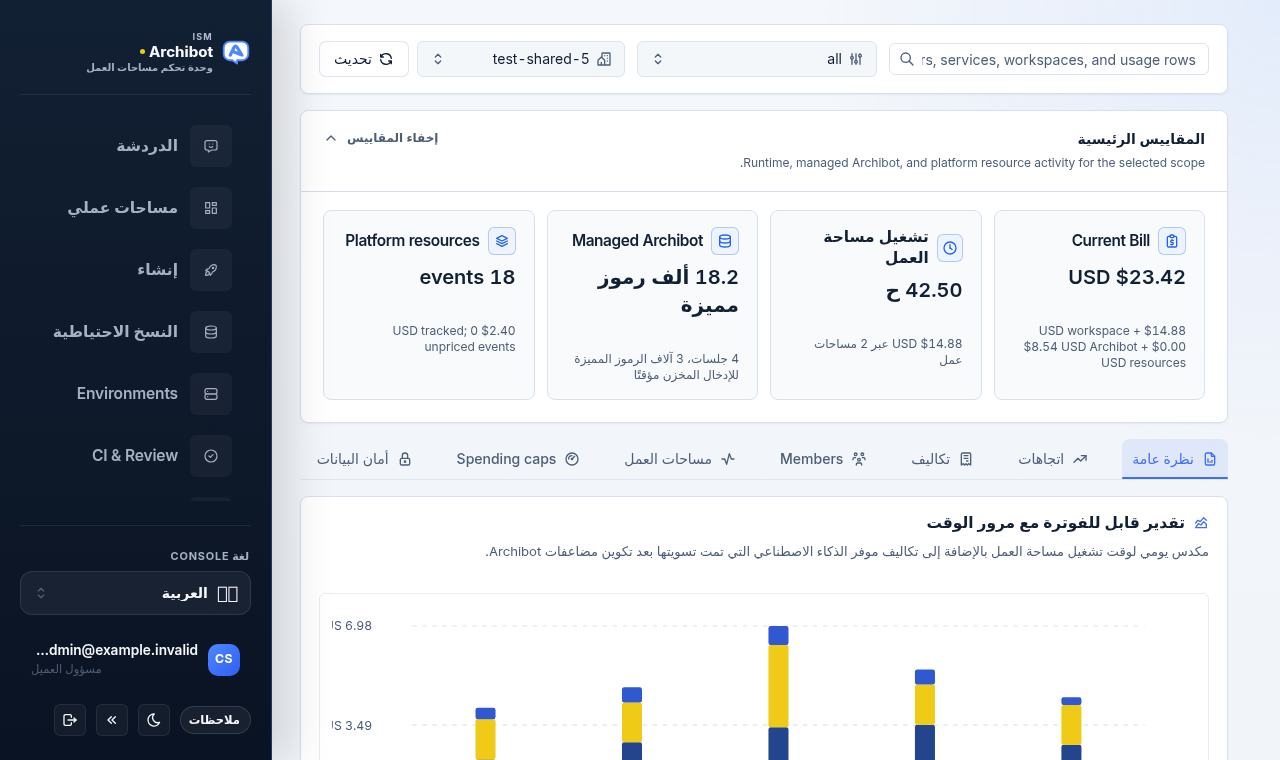Open النسخ الاحتياطية database icon
Image resolution: width=1280 pixels, height=760 pixels.
[211, 332]
